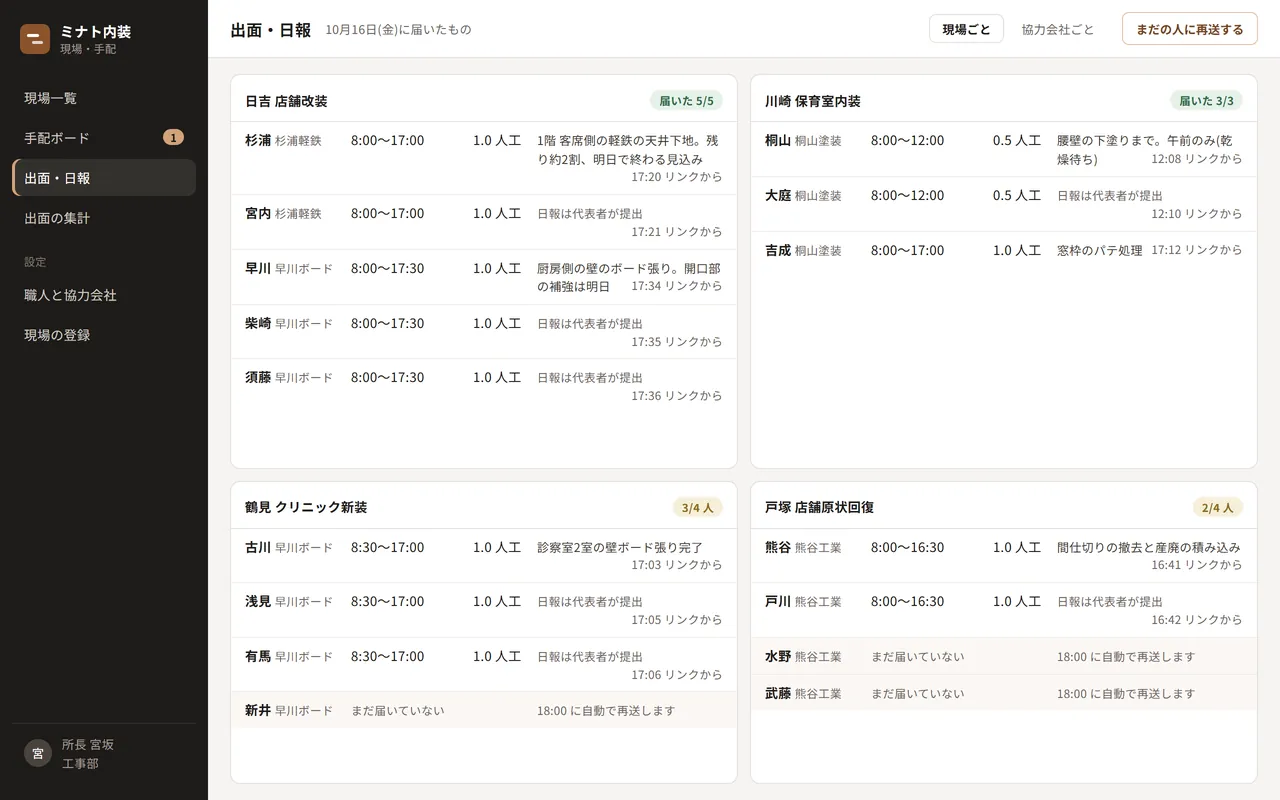1280x800 pixels.
Task: Select worker 古川 in 鶴見 card
Action: (258, 547)
